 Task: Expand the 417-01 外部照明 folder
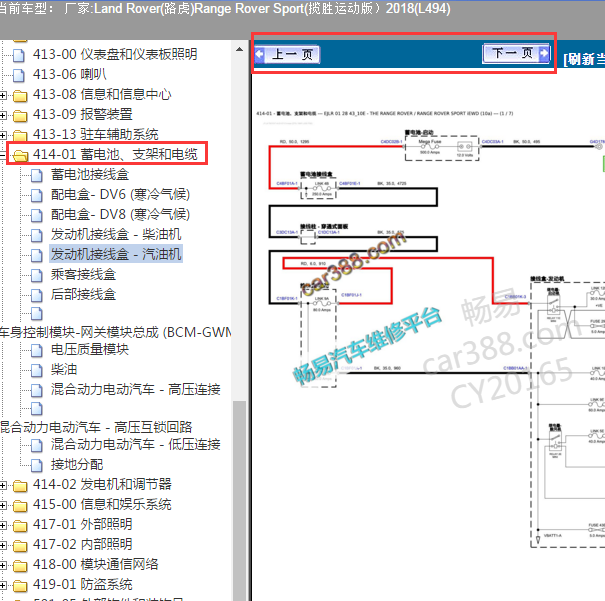point(3,526)
